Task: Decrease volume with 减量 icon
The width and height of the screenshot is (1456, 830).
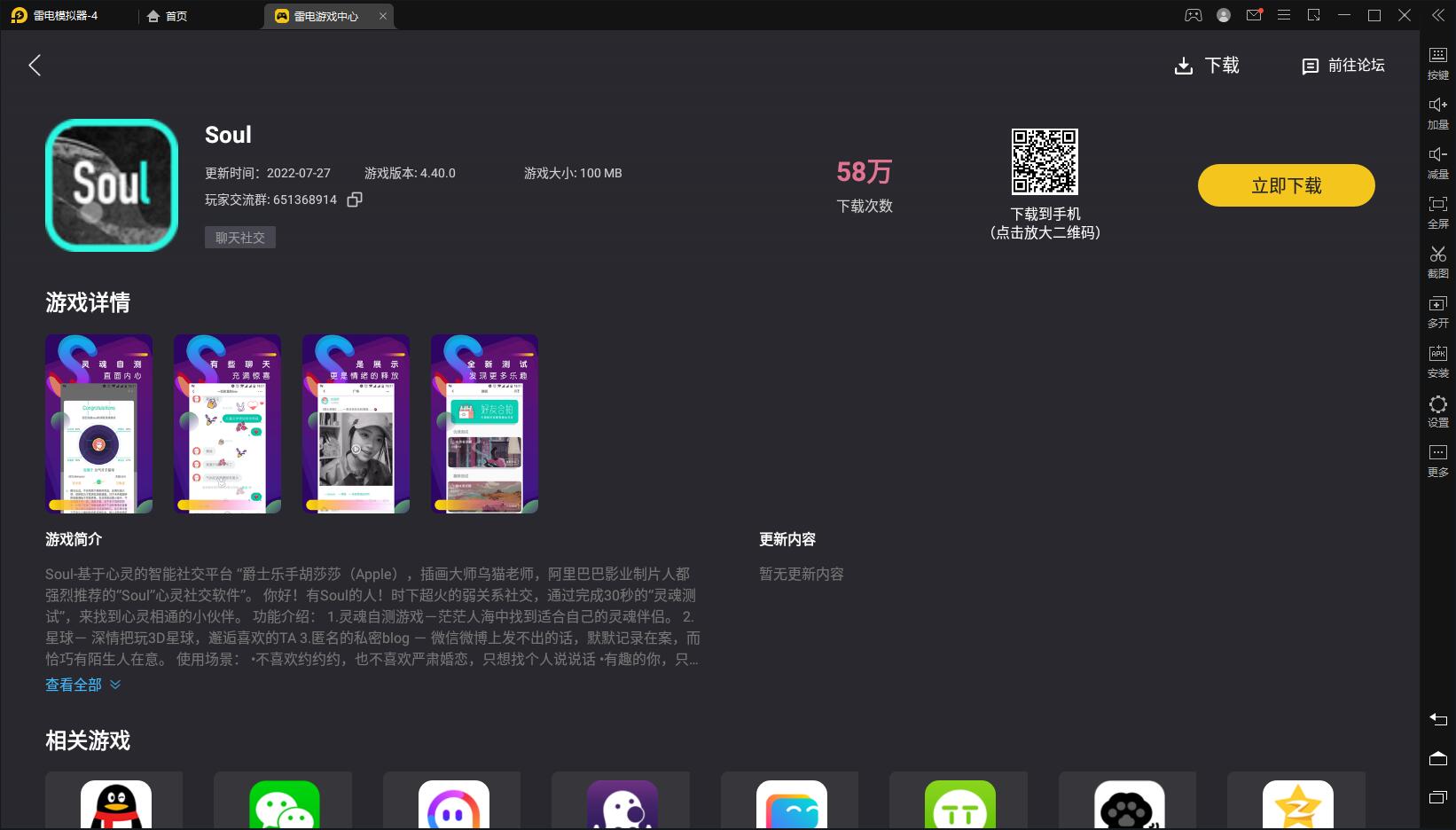Action: [1438, 162]
